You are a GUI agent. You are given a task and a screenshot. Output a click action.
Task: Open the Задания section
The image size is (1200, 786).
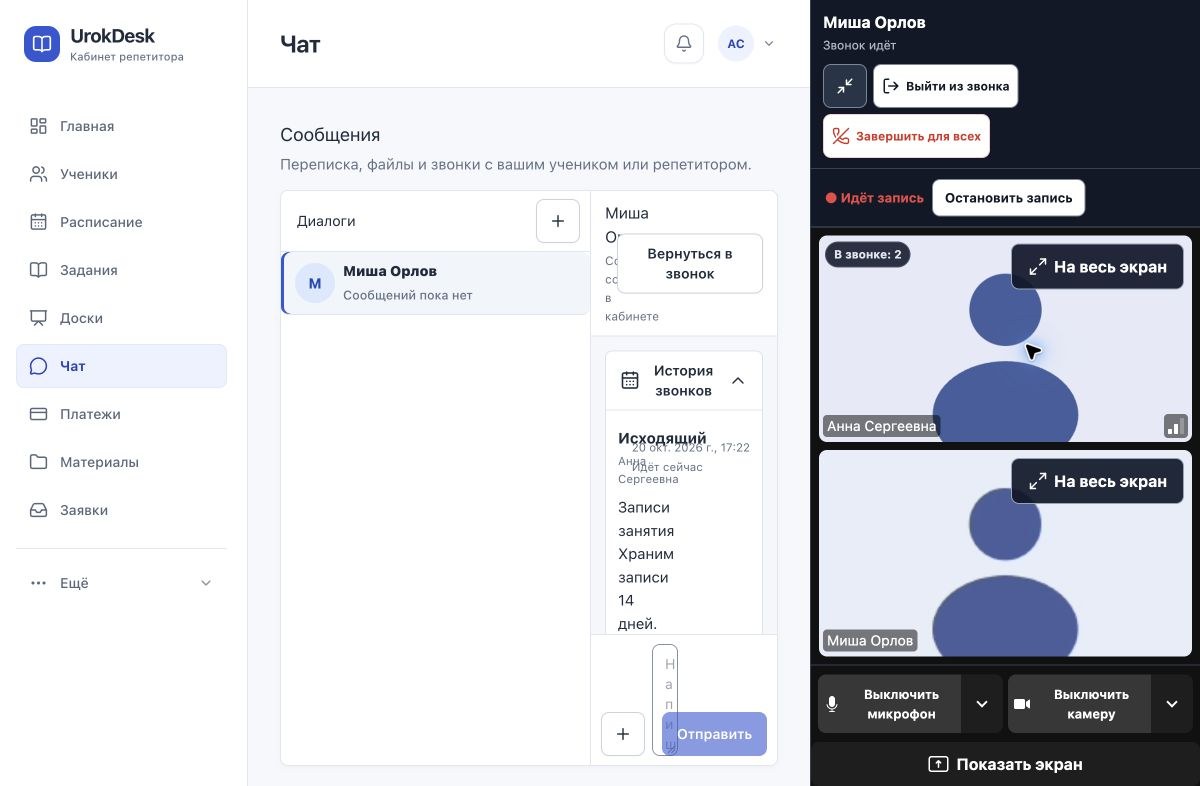click(x=122, y=270)
